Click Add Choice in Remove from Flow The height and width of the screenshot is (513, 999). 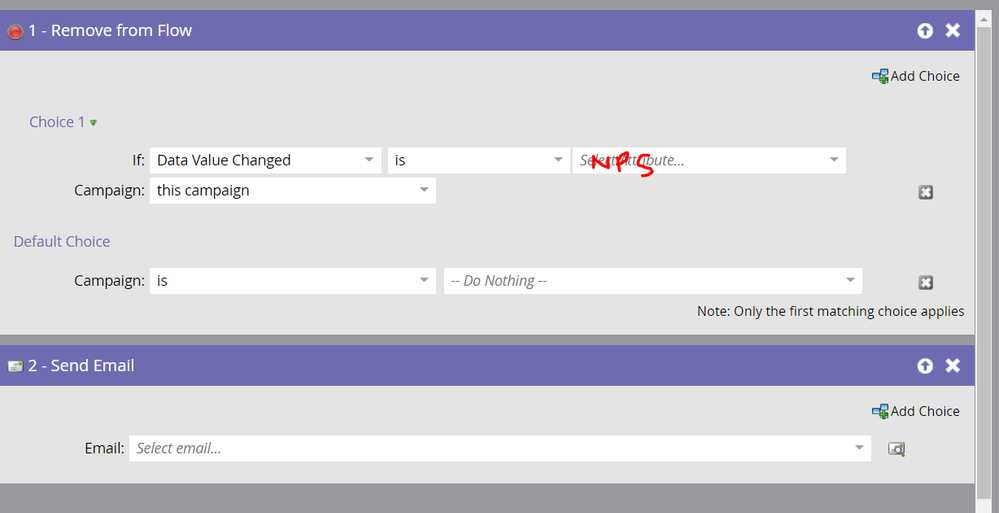916,76
